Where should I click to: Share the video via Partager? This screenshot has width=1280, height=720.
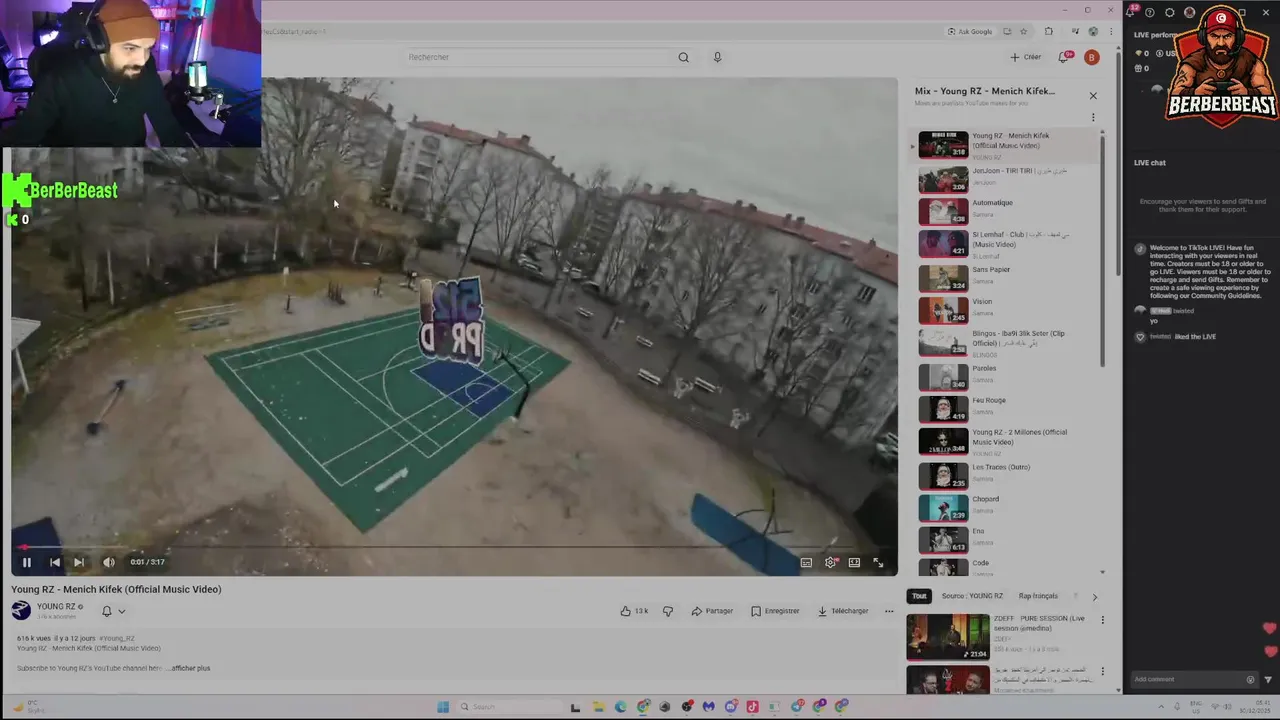712,611
